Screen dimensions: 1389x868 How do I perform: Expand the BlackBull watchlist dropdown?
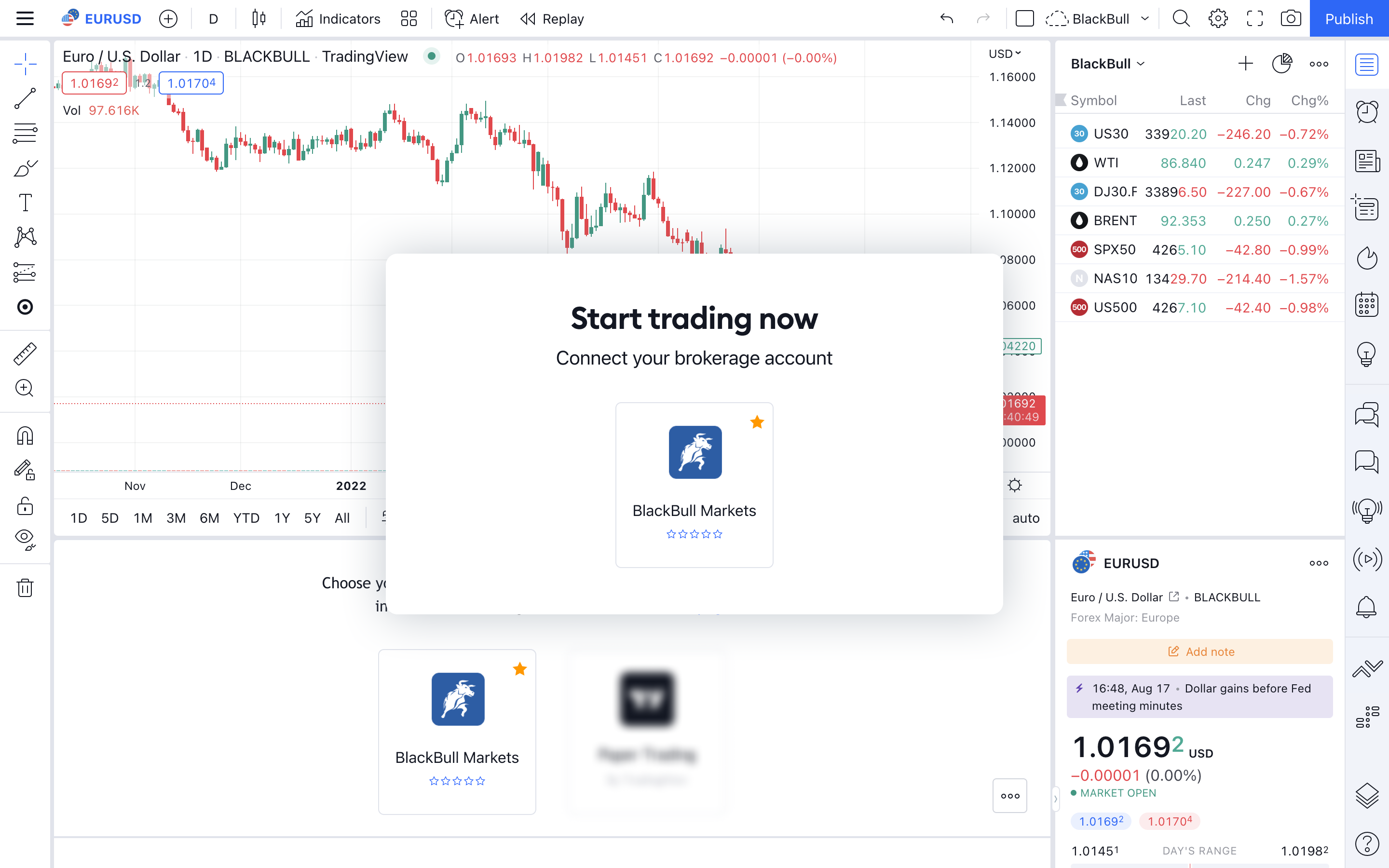click(x=1108, y=64)
